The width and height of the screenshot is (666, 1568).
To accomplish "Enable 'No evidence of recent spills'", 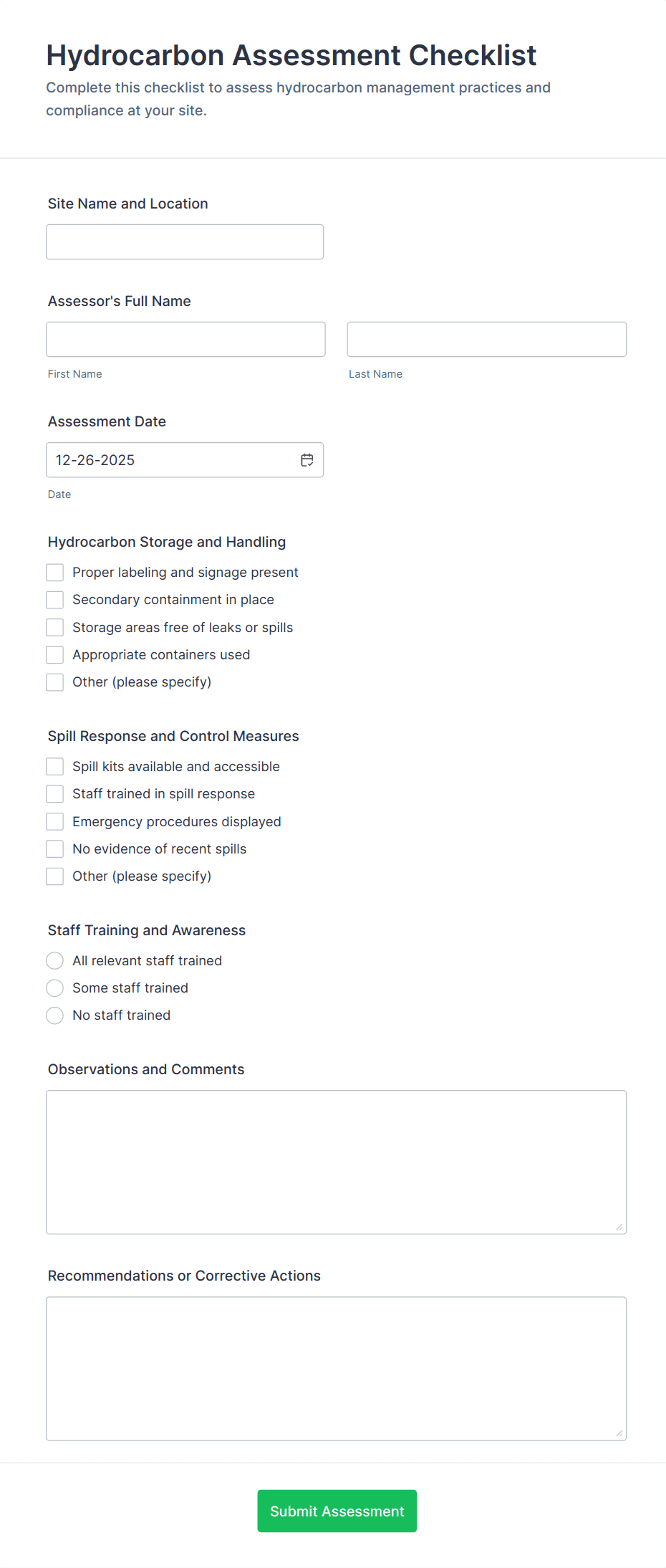I will coord(54,848).
